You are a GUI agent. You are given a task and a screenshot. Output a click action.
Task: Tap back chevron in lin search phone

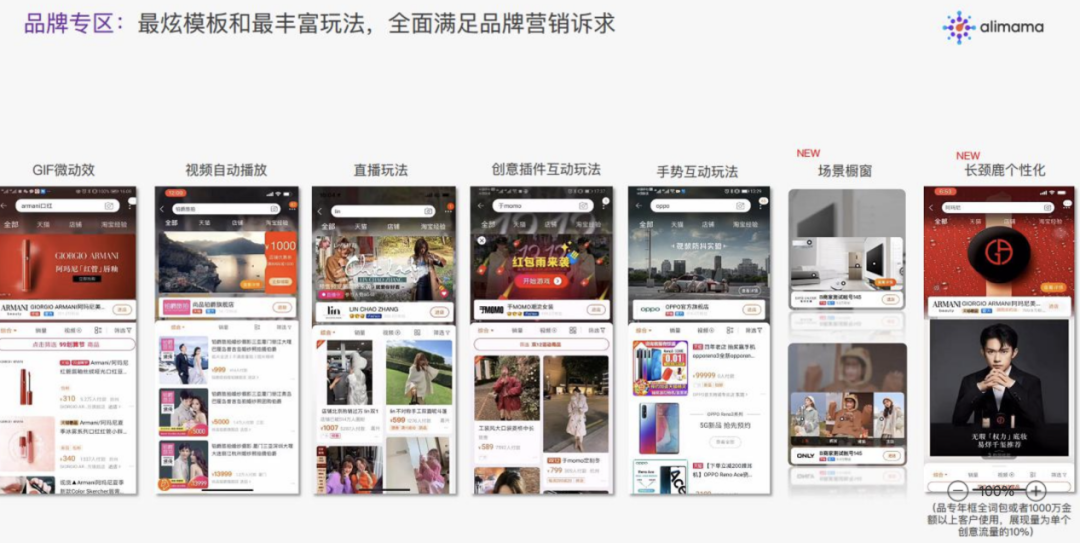[x=320, y=211]
